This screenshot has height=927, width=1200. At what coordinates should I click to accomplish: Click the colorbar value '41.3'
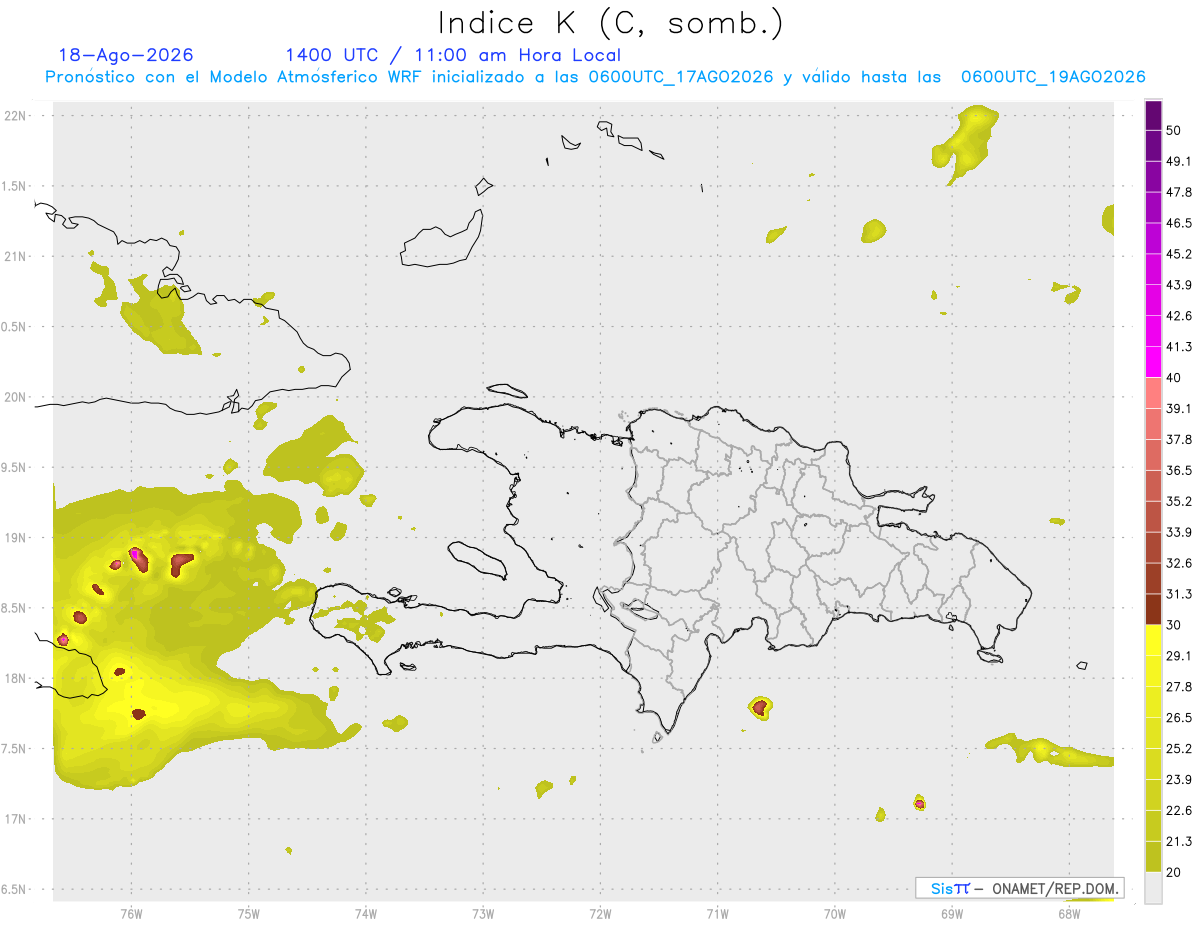click(1179, 347)
